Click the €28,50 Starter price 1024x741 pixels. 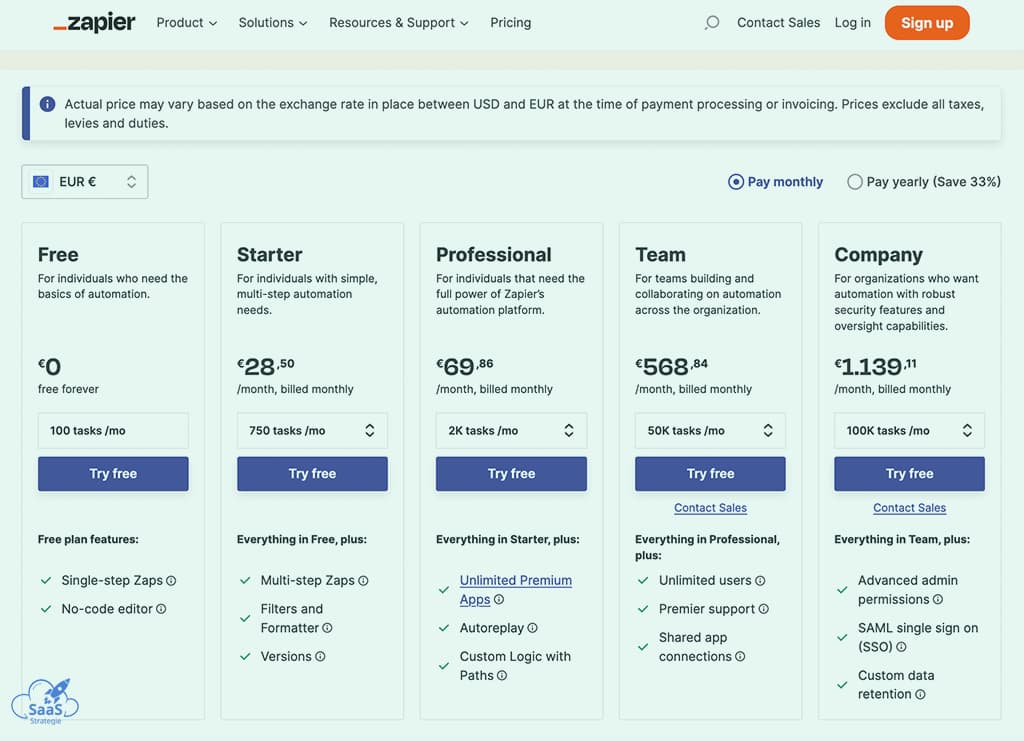(x=266, y=366)
